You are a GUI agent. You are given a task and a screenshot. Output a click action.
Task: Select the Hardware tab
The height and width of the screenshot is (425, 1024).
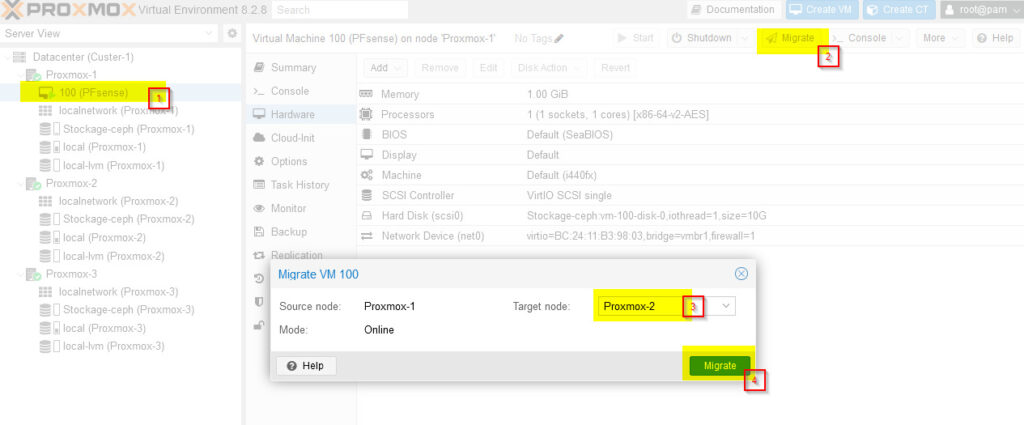pos(293,114)
